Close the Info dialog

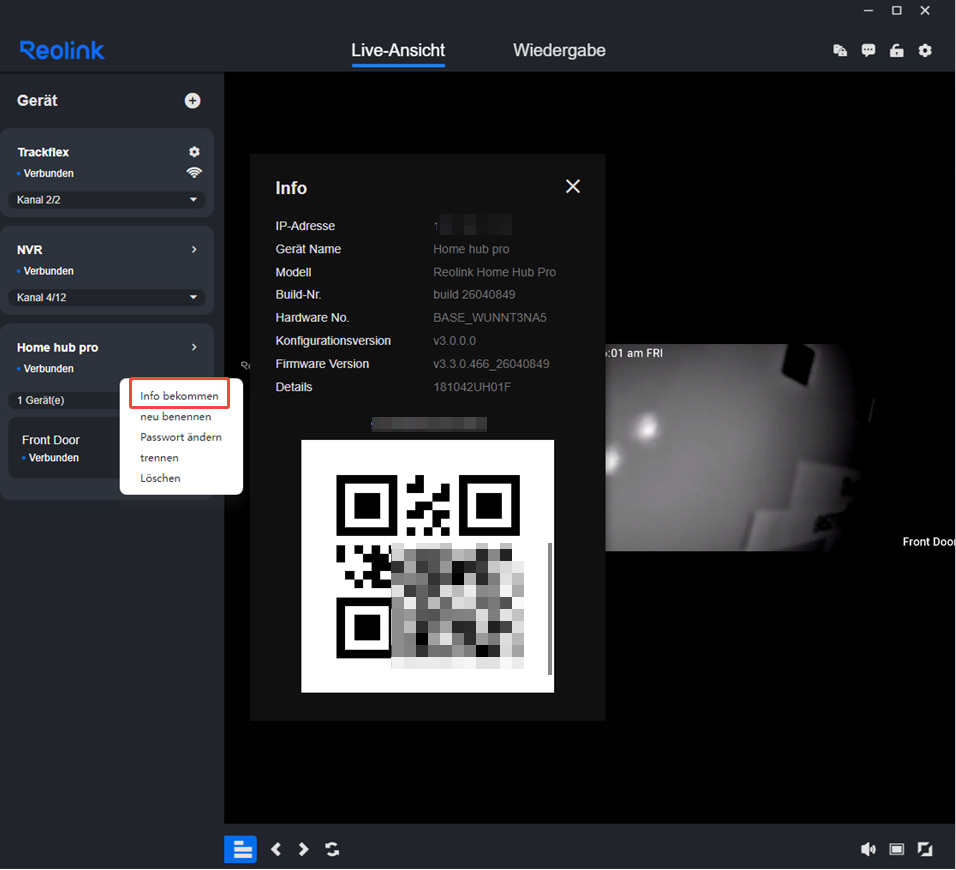click(x=573, y=187)
